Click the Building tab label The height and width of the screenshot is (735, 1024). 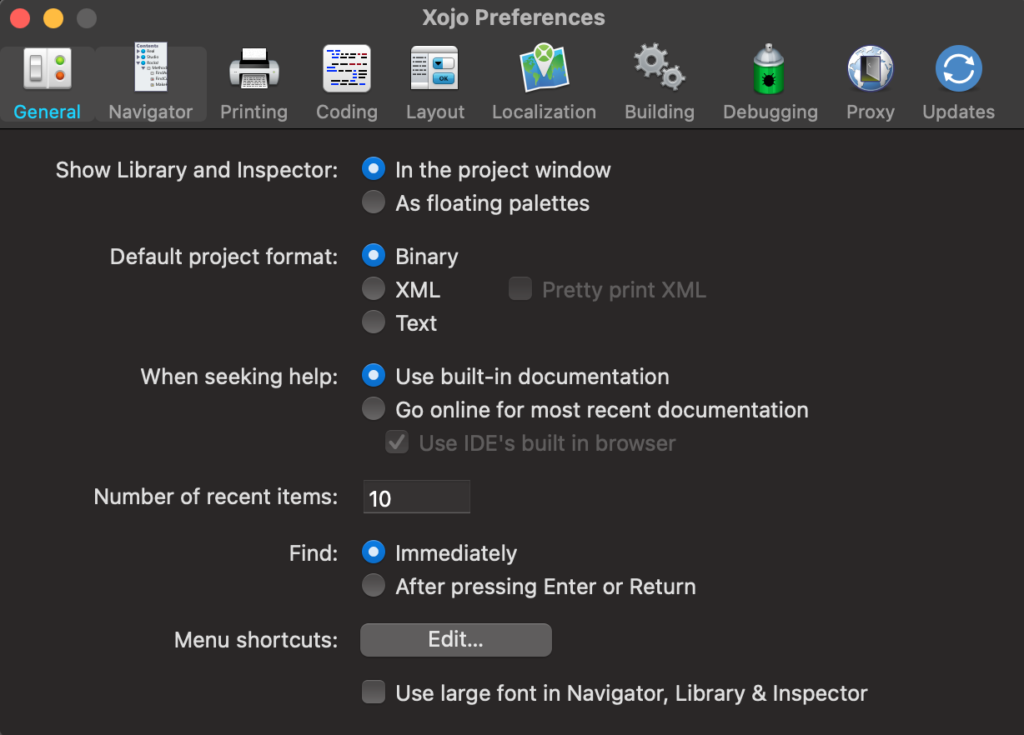(660, 112)
